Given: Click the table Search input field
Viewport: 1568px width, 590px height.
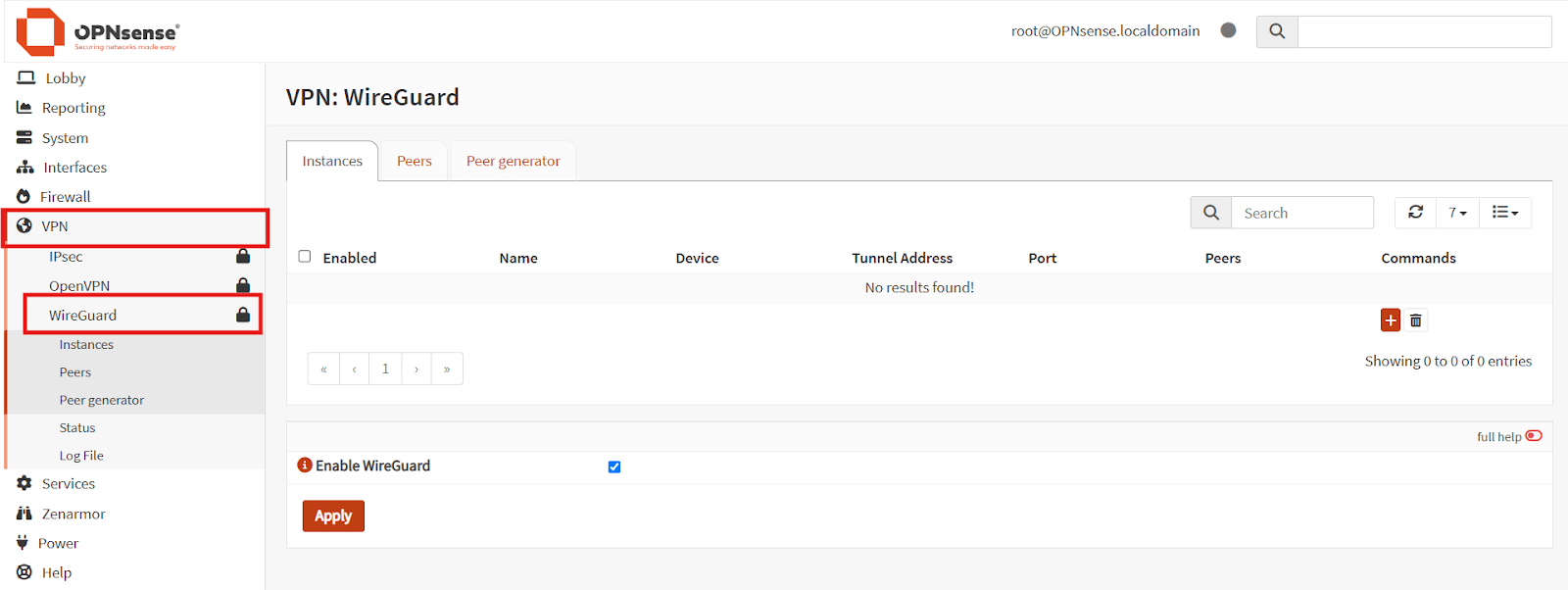Looking at the screenshot, I should coord(1301,213).
